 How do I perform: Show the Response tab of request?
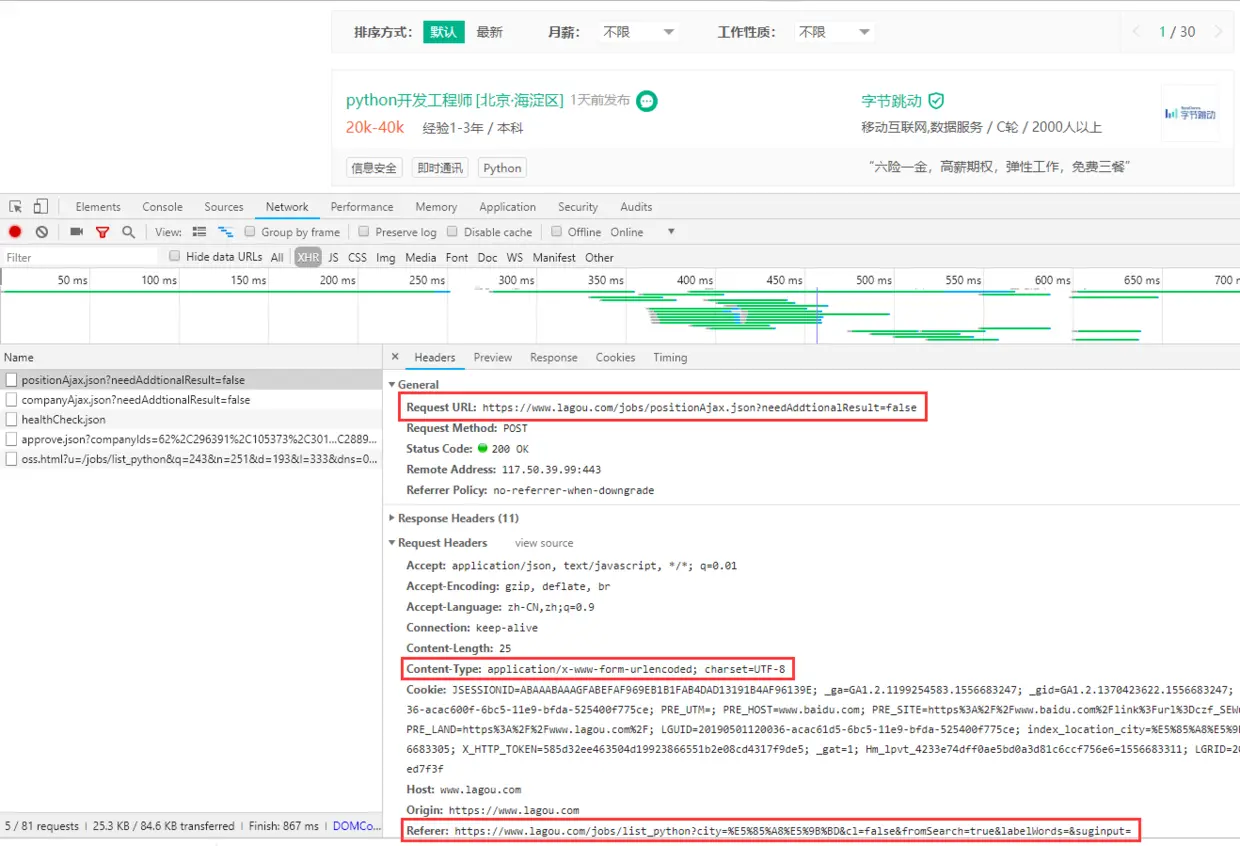tap(554, 357)
